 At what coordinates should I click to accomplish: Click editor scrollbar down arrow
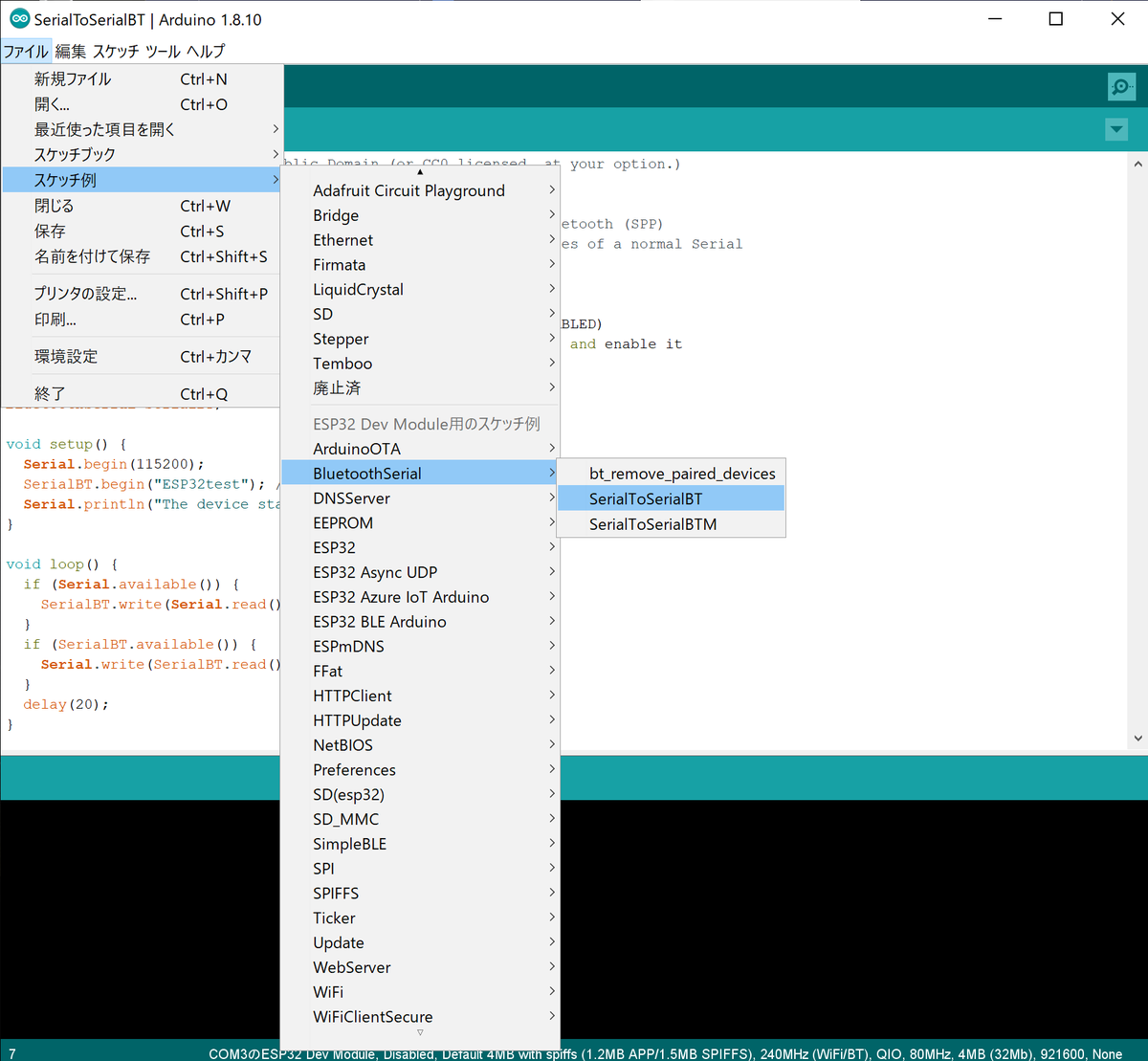tap(1137, 740)
